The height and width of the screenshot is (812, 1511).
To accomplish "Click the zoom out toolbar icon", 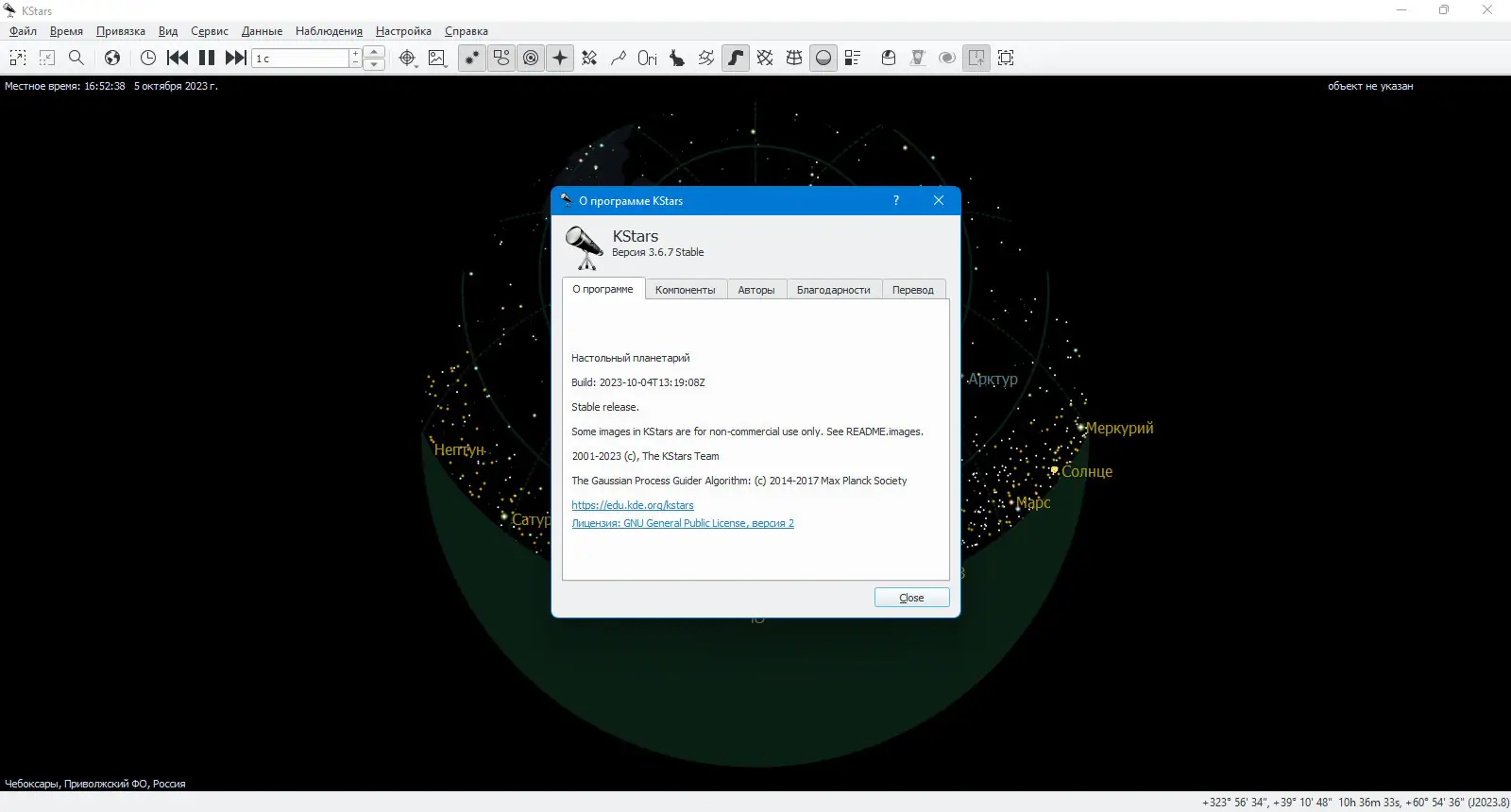I will (47, 58).
